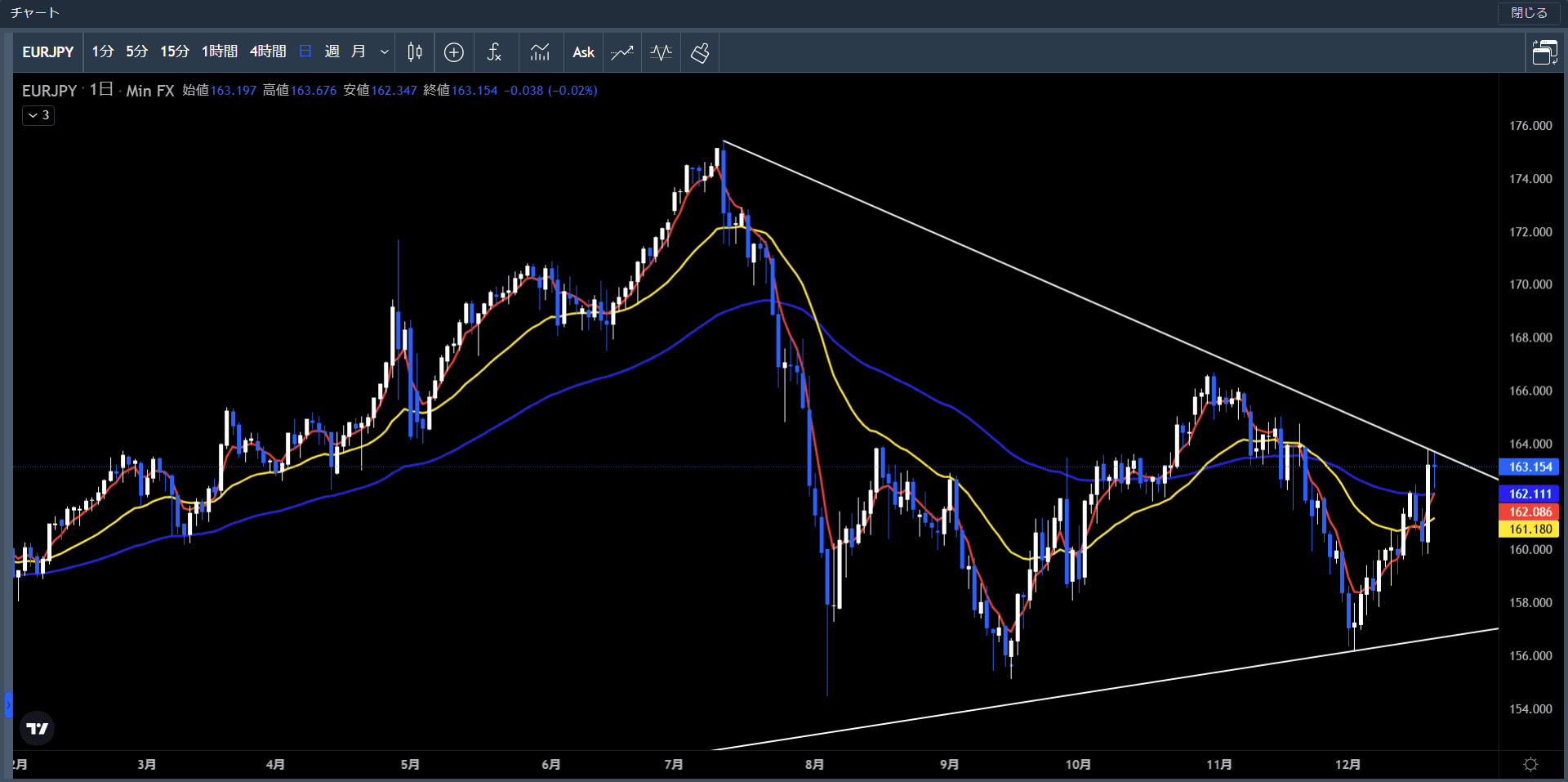The image size is (1568, 782).
Task: Click the current price label 163.154
Action: (x=1530, y=467)
